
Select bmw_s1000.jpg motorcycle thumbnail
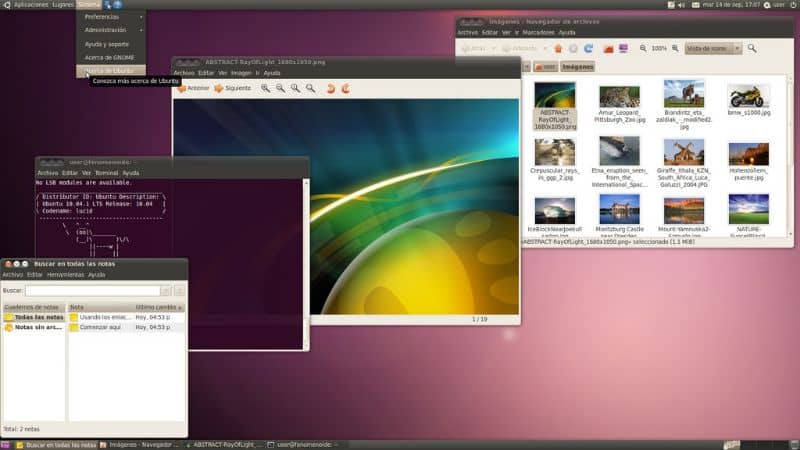(748, 95)
